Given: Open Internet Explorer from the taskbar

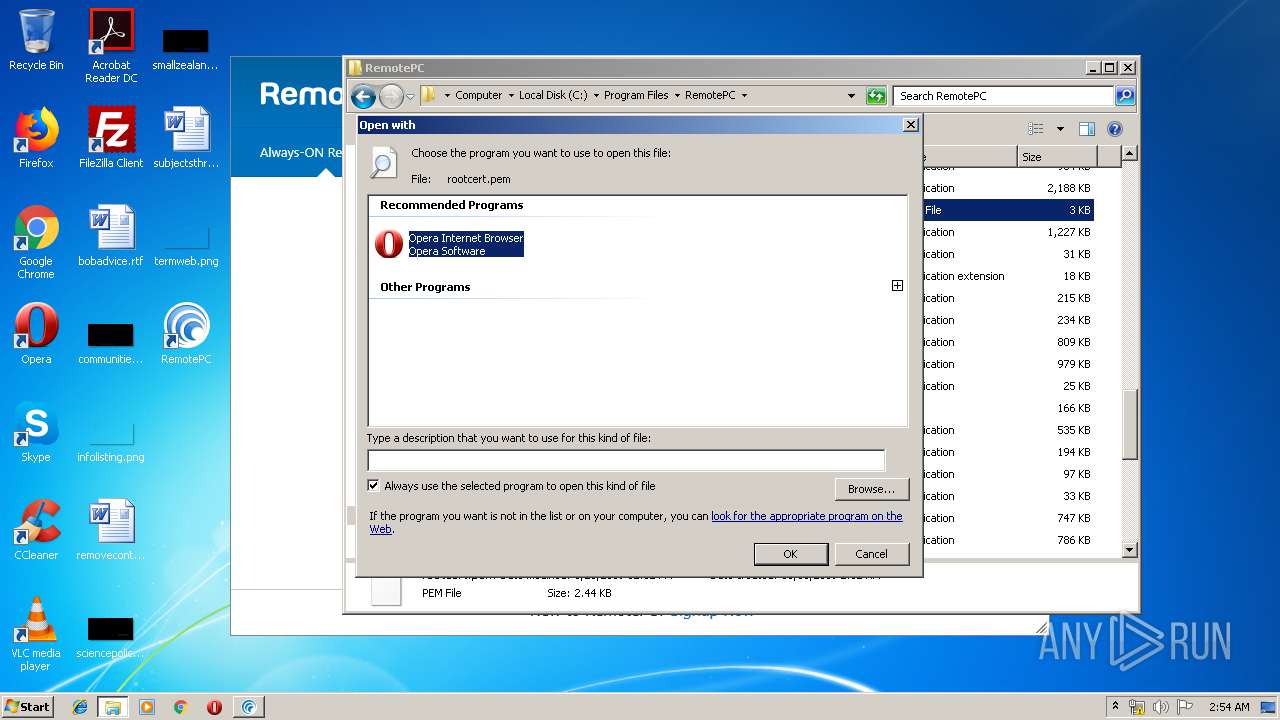Looking at the screenshot, I should click(80, 707).
